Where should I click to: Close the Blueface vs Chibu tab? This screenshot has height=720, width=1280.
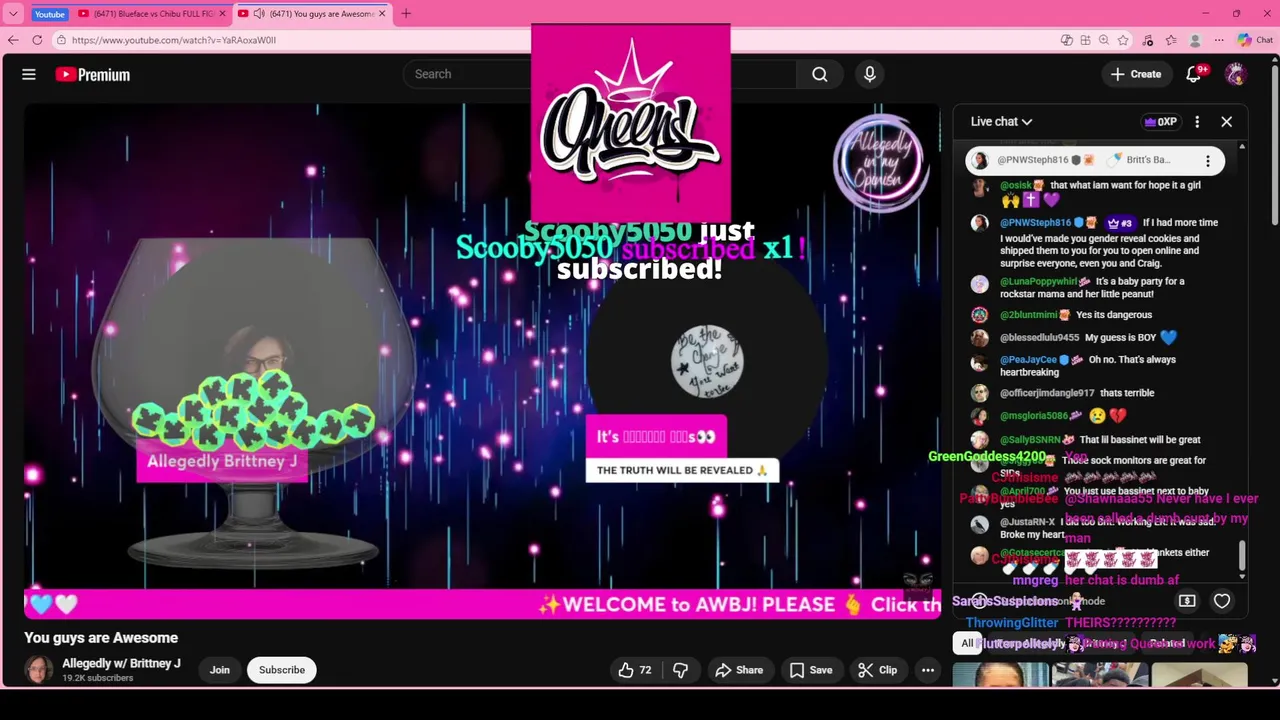coord(222,14)
